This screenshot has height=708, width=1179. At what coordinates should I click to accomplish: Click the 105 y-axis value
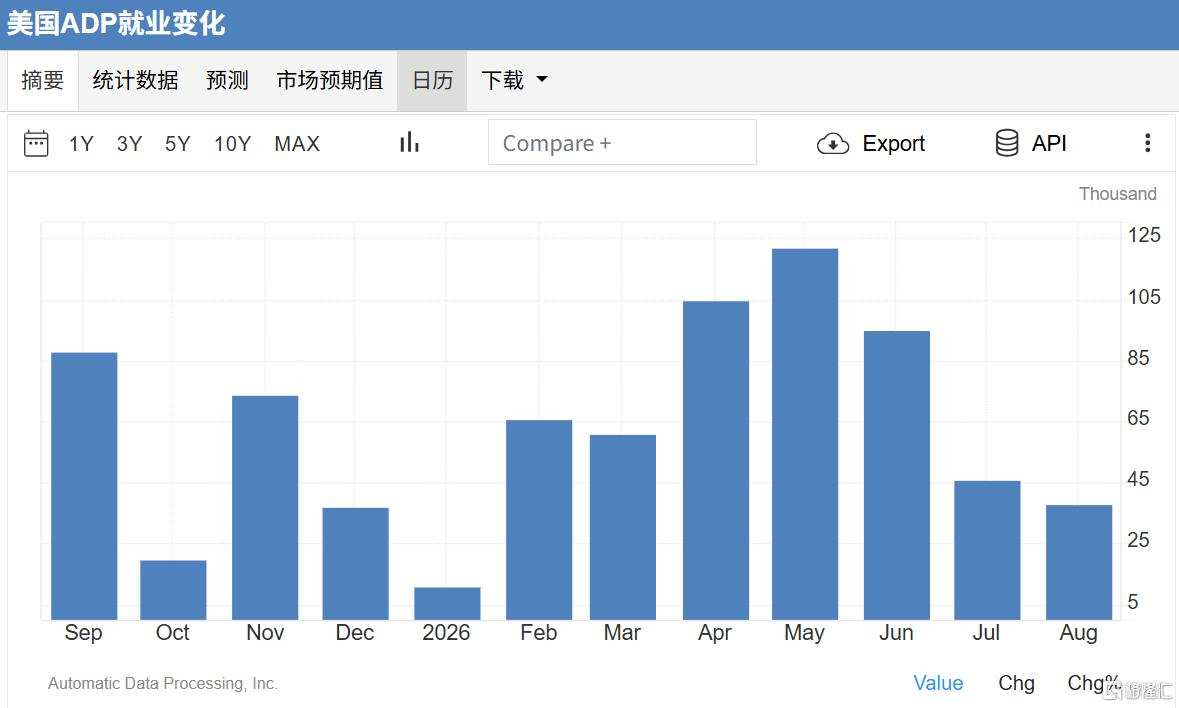pyautogui.click(x=1144, y=297)
